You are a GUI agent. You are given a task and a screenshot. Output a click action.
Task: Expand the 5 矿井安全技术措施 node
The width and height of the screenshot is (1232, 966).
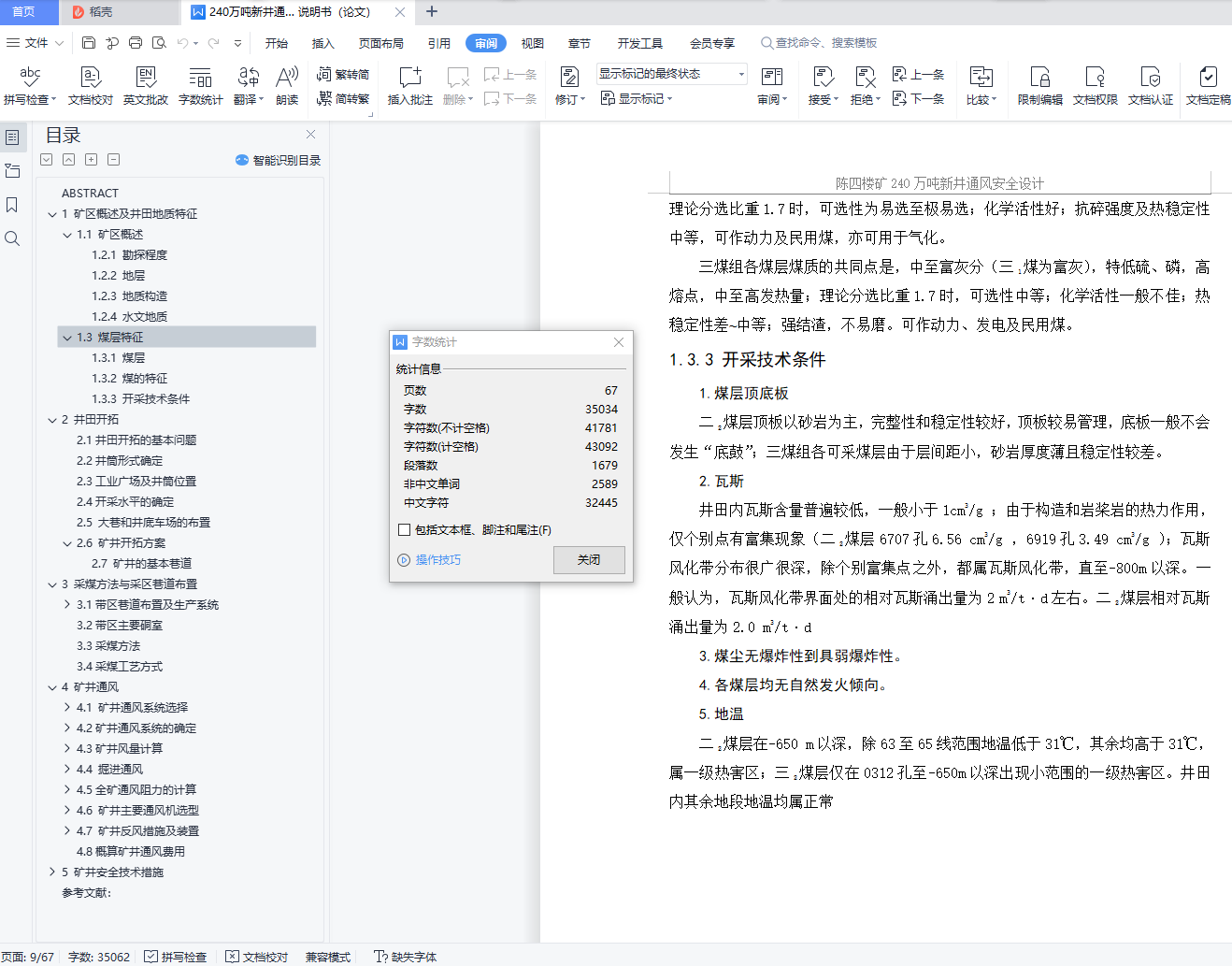click(52, 872)
